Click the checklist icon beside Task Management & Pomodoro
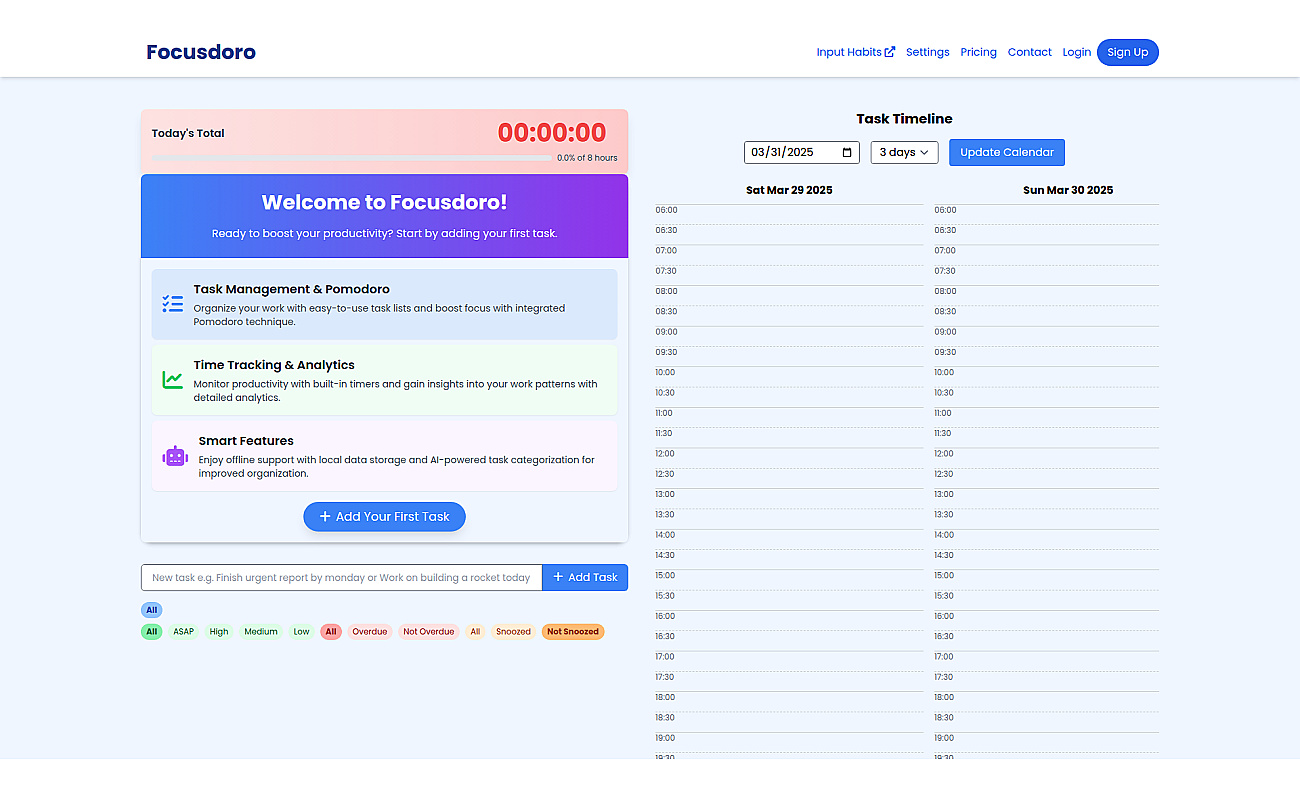The height and width of the screenshot is (788, 1300). point(173,304)
